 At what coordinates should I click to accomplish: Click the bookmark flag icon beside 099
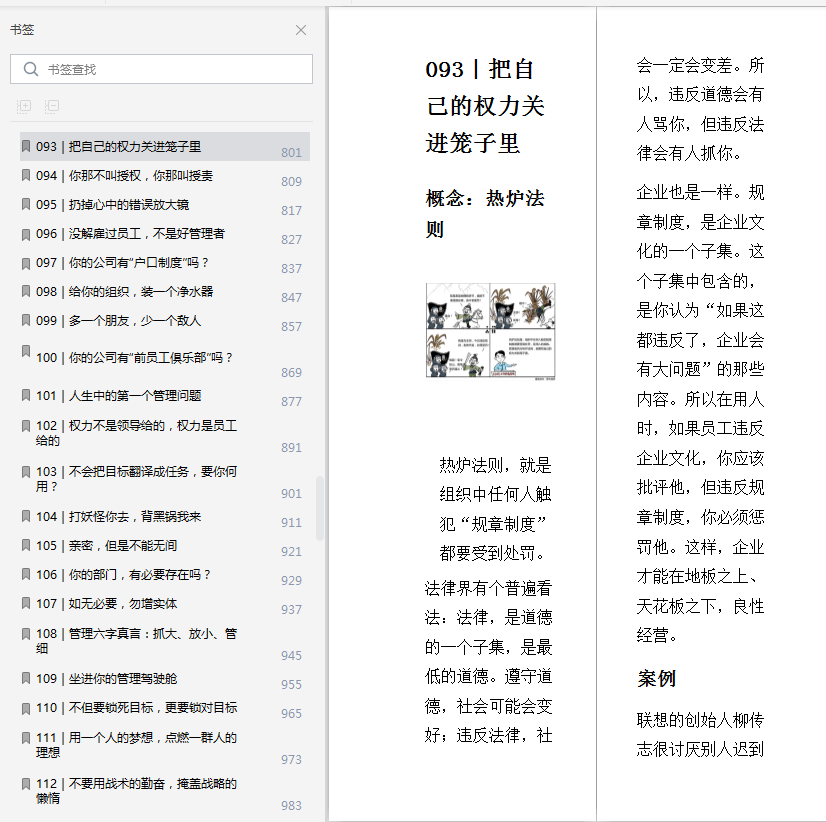point(26,320)
